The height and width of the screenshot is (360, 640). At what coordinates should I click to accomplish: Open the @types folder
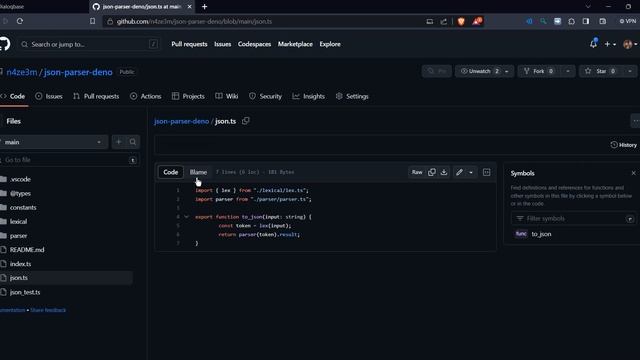coord(20,193)
